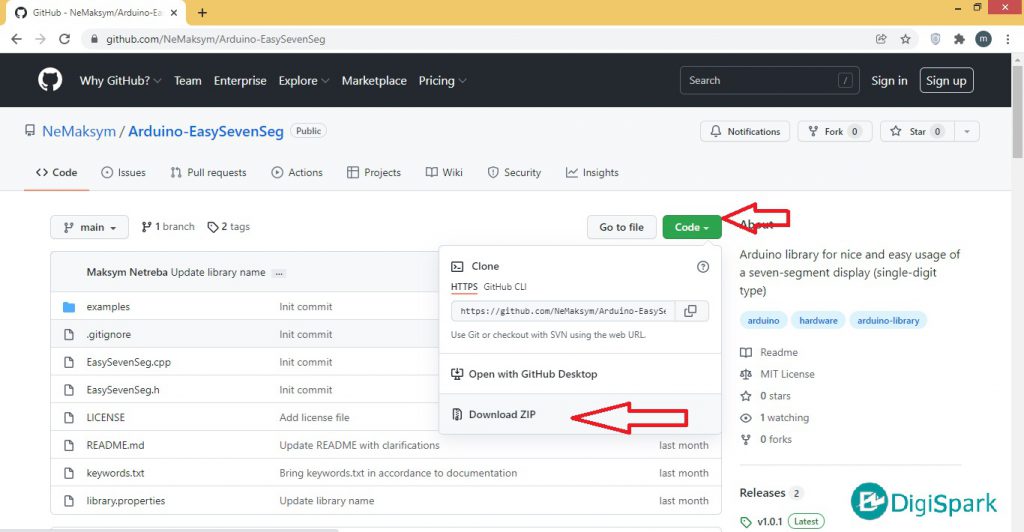Open the green Code dropdown button
Screen dimensions: 1024x532
point(691,227)
